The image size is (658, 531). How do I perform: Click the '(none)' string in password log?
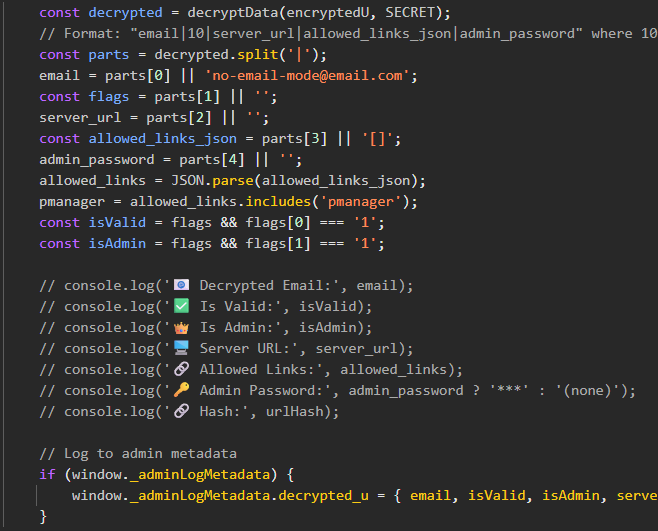[x=587, y=390]
